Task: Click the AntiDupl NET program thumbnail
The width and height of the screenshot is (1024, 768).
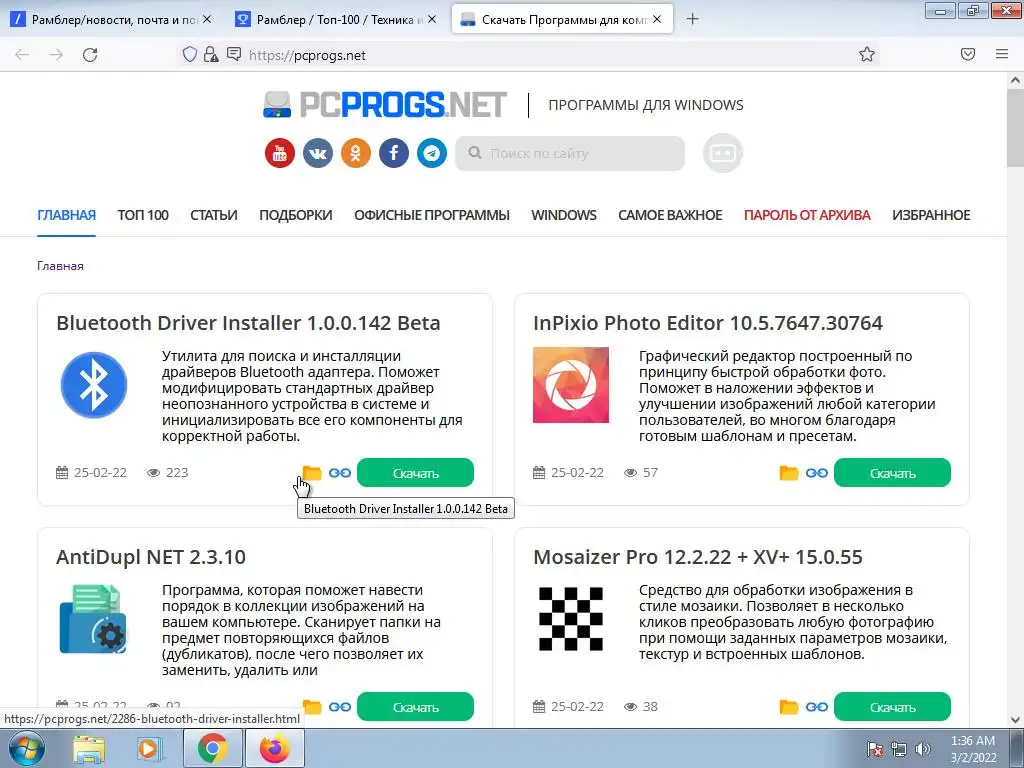Action: [x=93, y=619]
